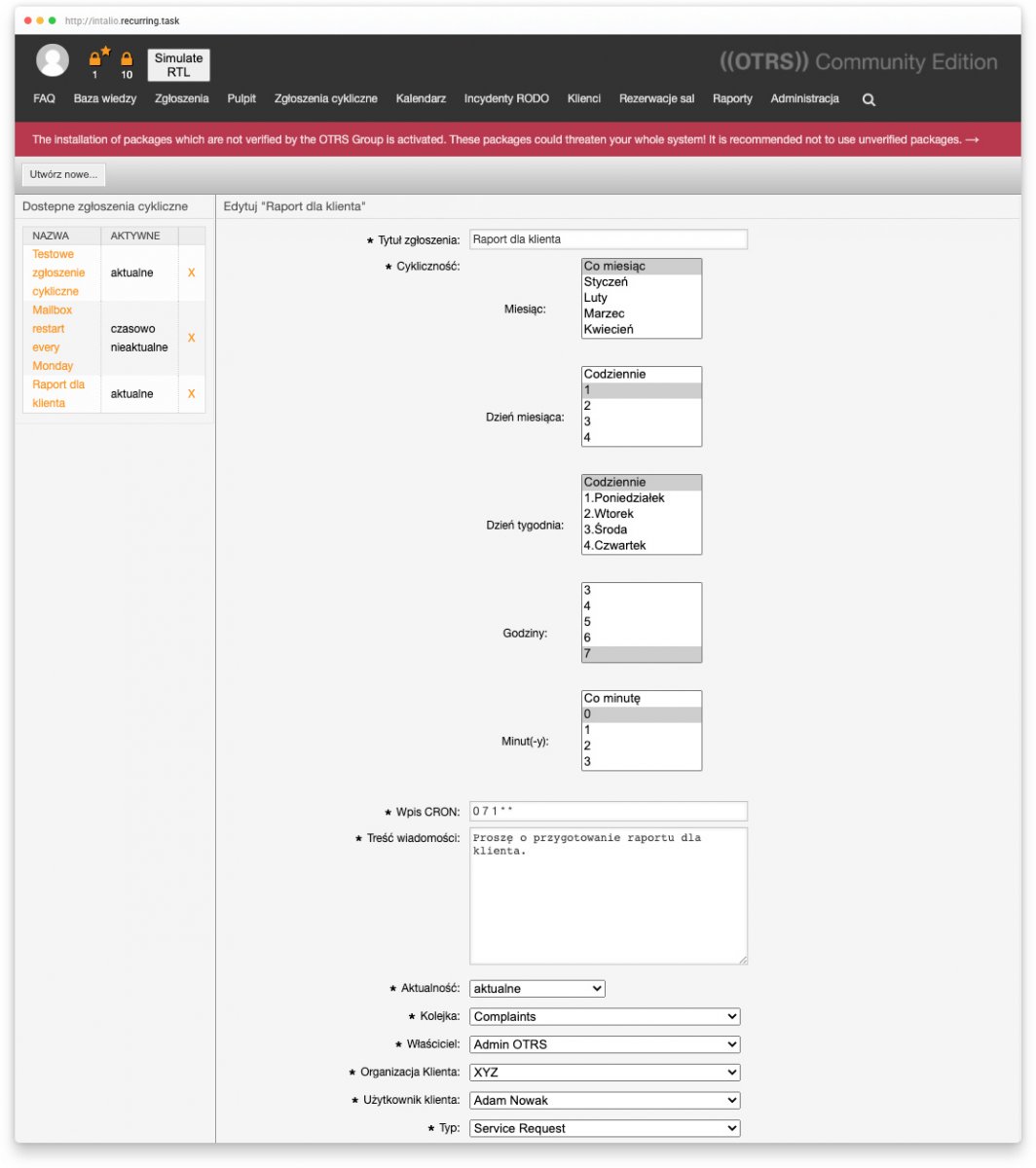The height and width of the screenshot is (1168, 1036).
Task: Select 4.Czwartek in Dzień tygodnia list
Action: click(642, 545)
